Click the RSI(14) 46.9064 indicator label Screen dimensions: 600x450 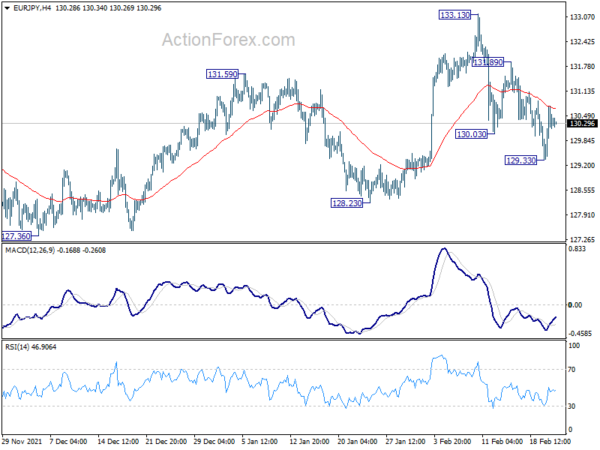(x=31, y=347)
